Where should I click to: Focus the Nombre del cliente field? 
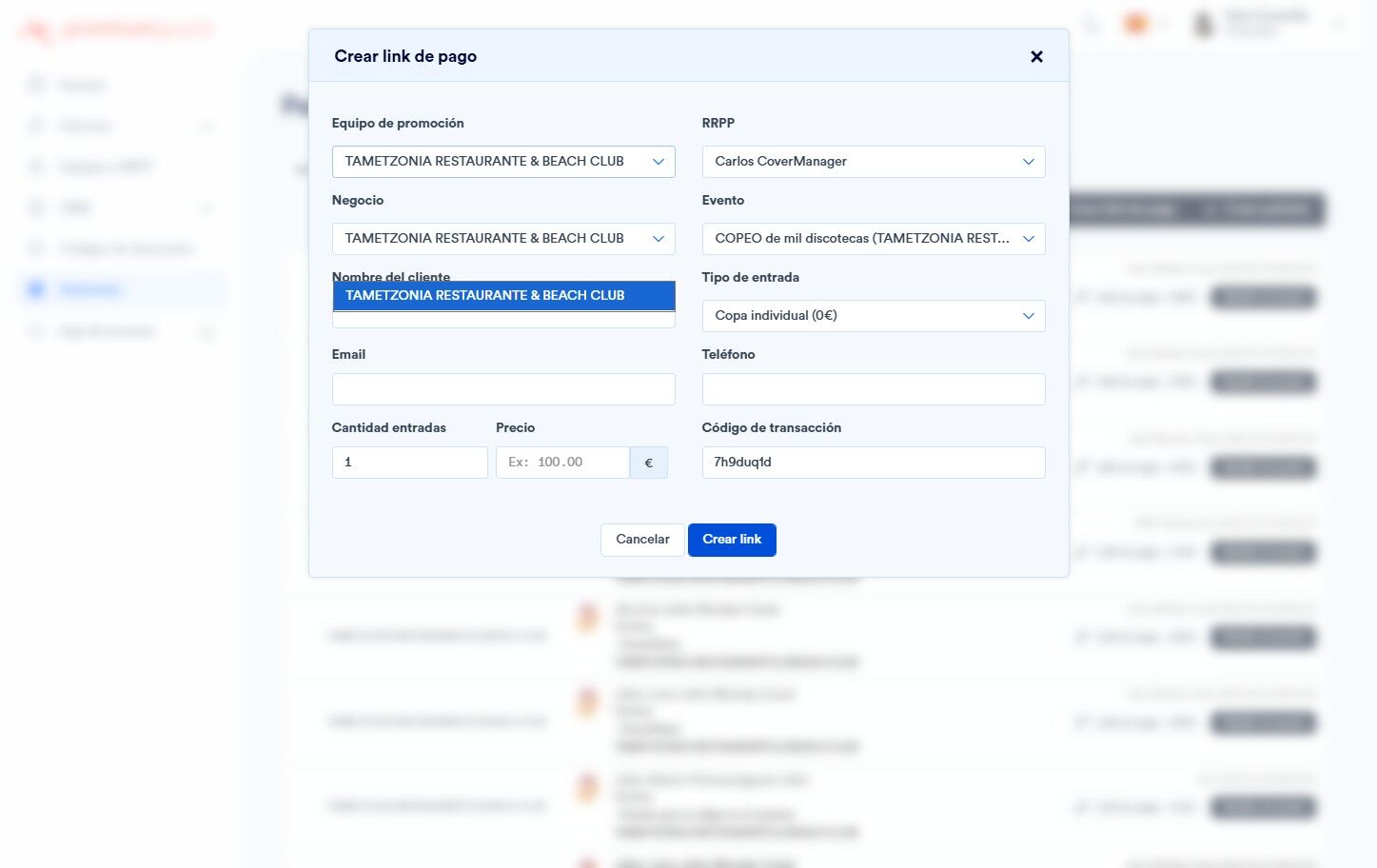coord(503,320)
